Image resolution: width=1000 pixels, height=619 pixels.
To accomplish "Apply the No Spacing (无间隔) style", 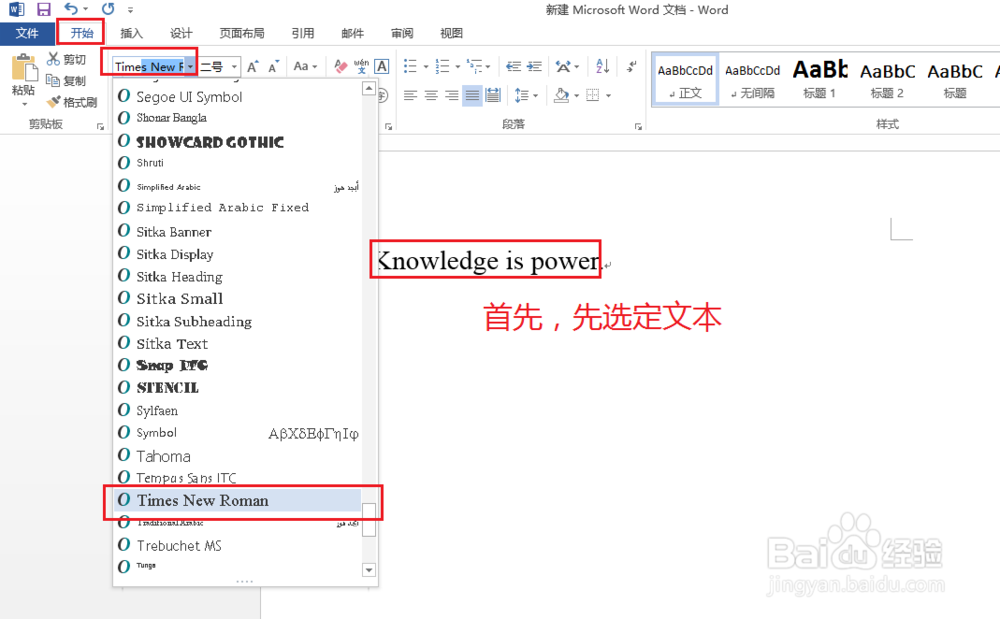I will tap(753, 79).
